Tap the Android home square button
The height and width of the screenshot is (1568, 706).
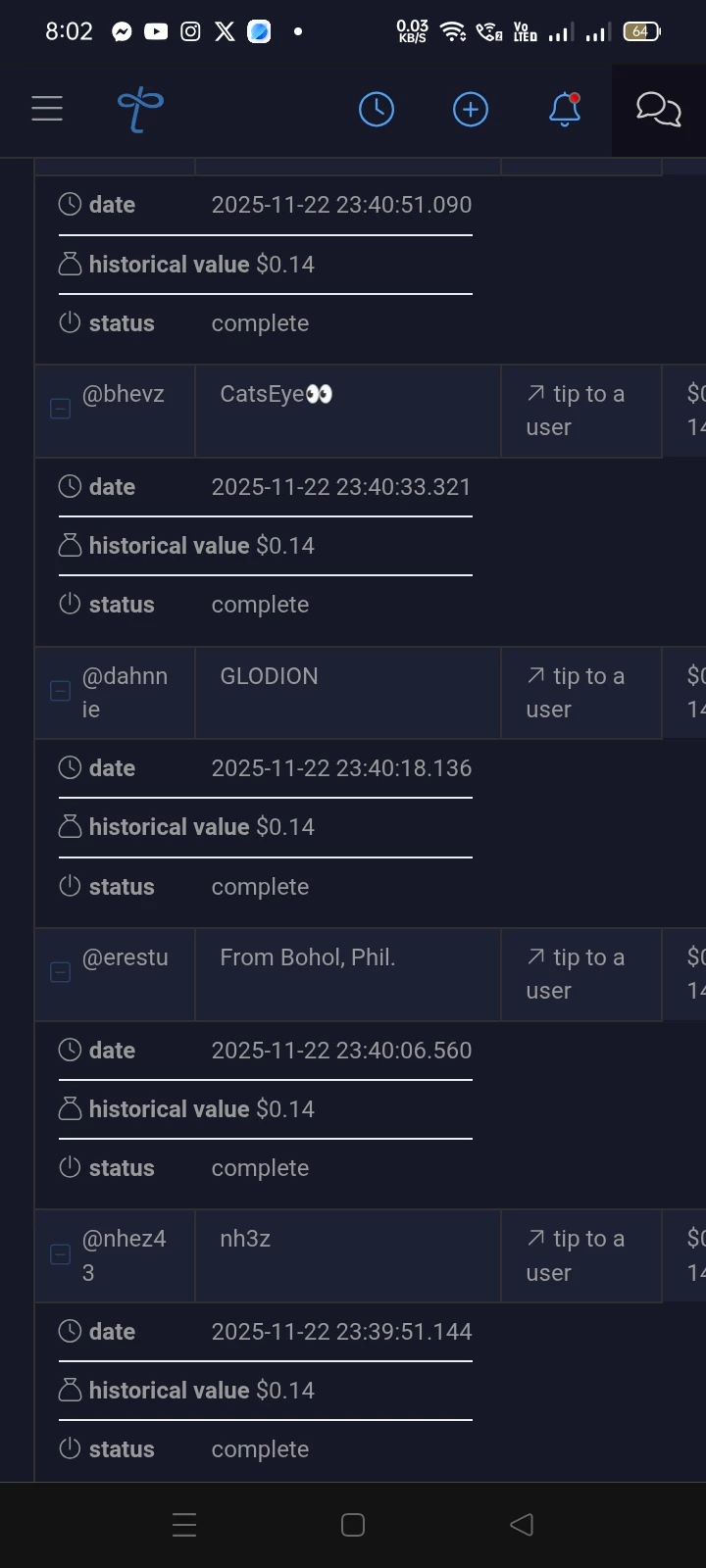(353, 1525)
